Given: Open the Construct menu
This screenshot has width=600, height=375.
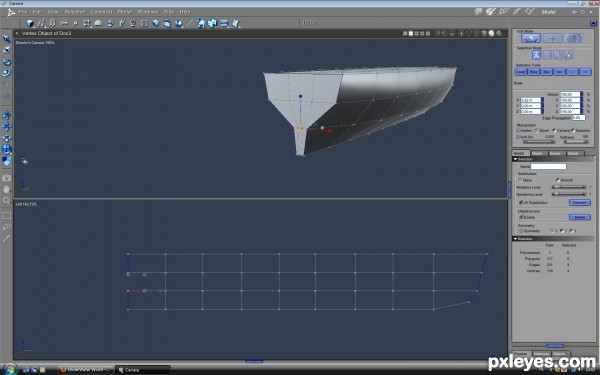Looking at the screenshot, I should click(101, 12).
